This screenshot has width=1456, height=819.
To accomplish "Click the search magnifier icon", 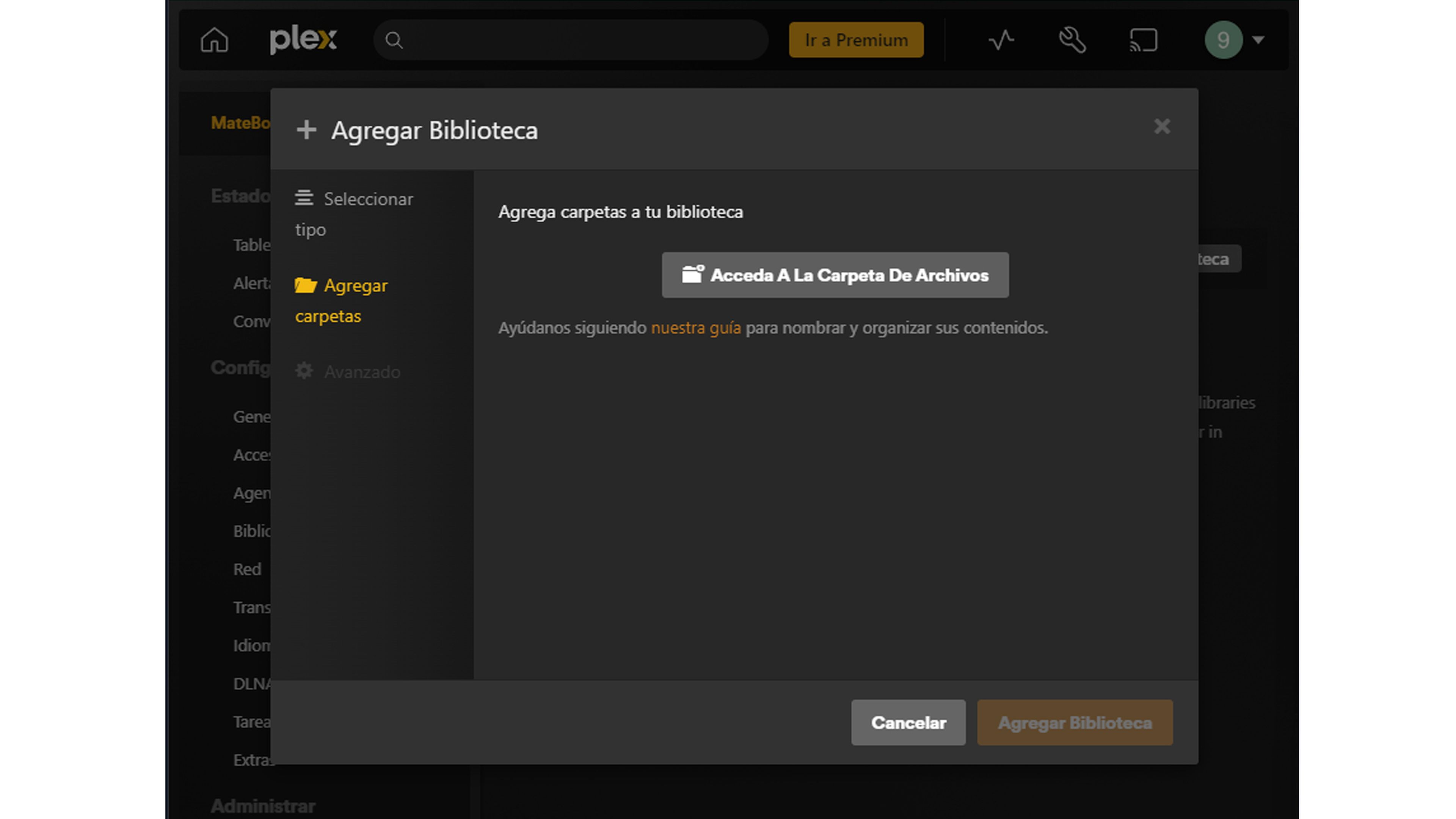I will pos(394,40).
